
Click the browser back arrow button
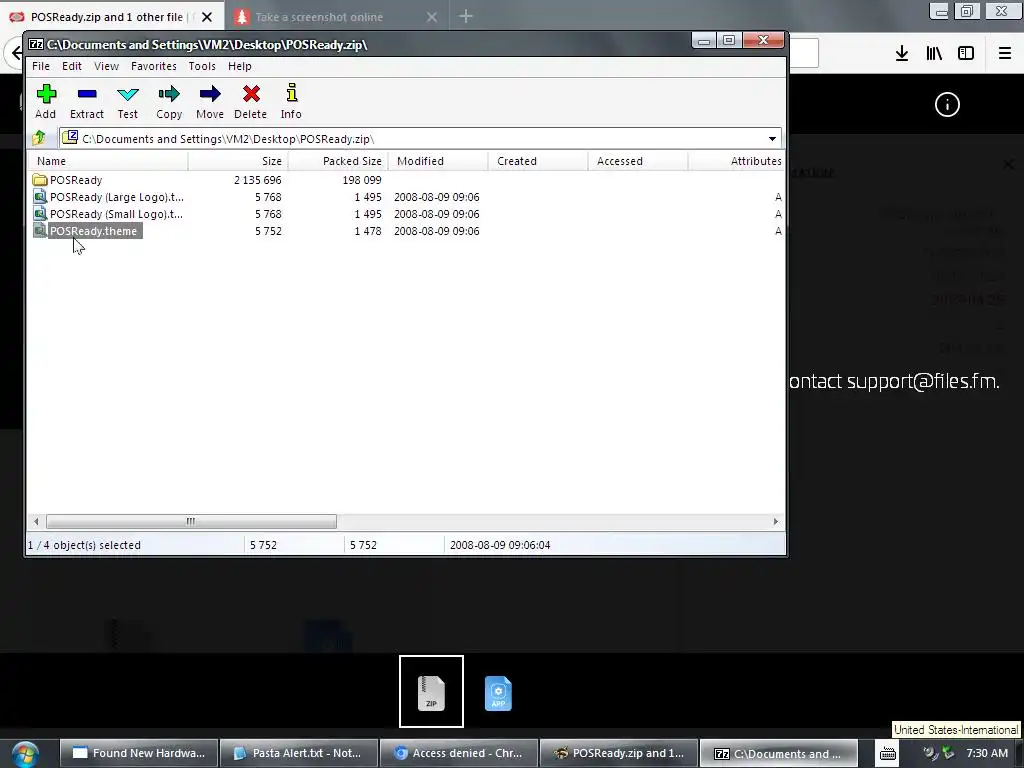coord(15,52)
